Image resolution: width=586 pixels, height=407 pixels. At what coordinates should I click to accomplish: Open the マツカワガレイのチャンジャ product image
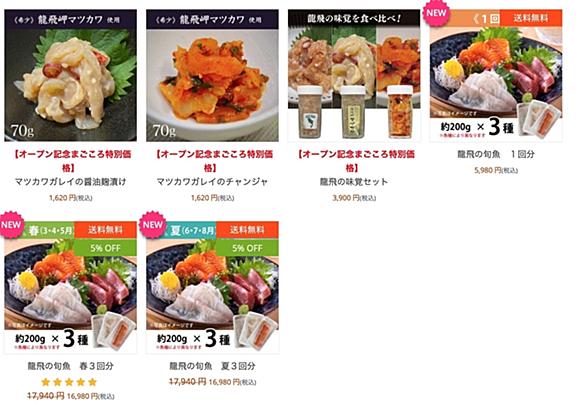tap(212, 75)
